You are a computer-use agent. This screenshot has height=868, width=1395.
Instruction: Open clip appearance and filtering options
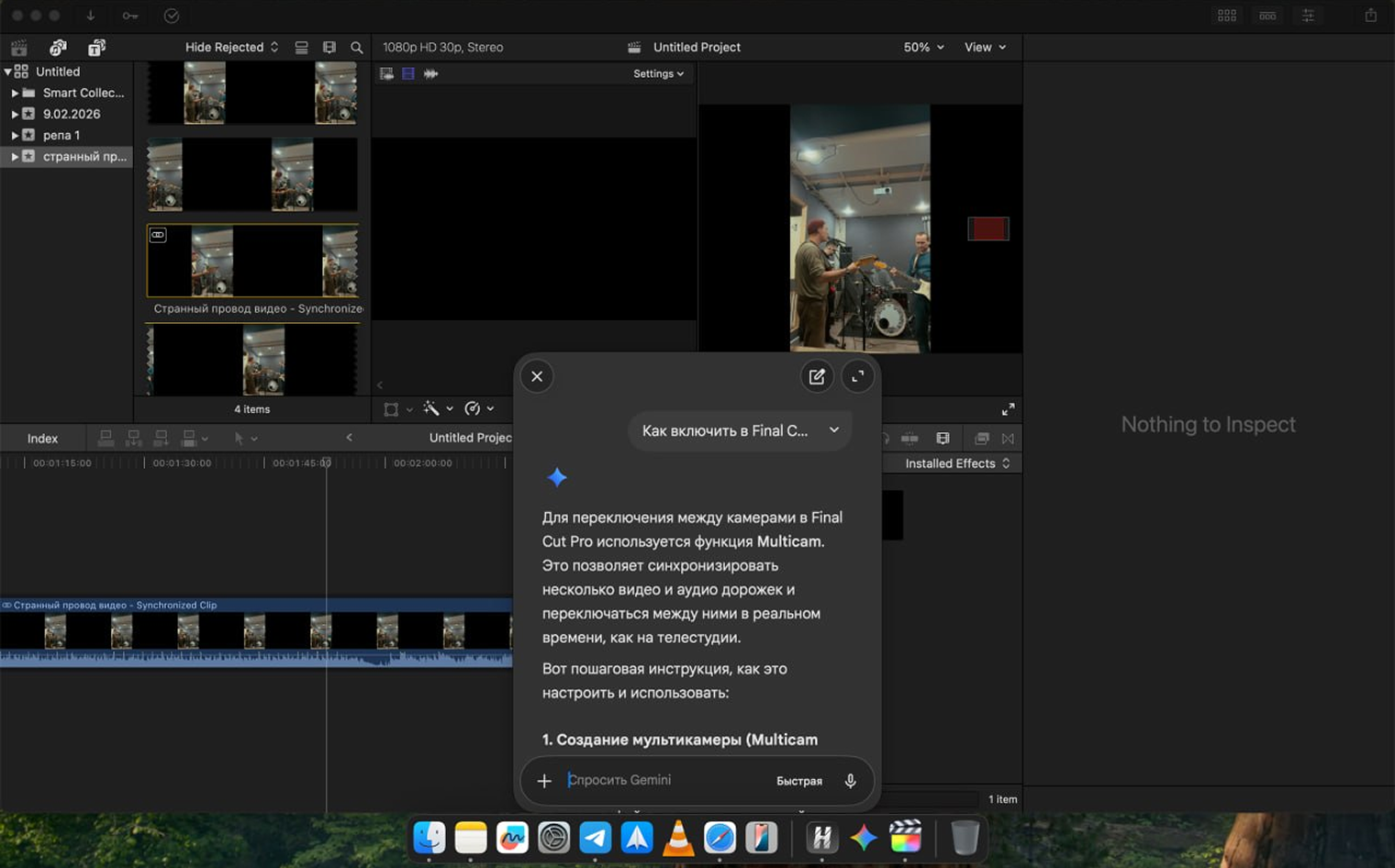329,47
